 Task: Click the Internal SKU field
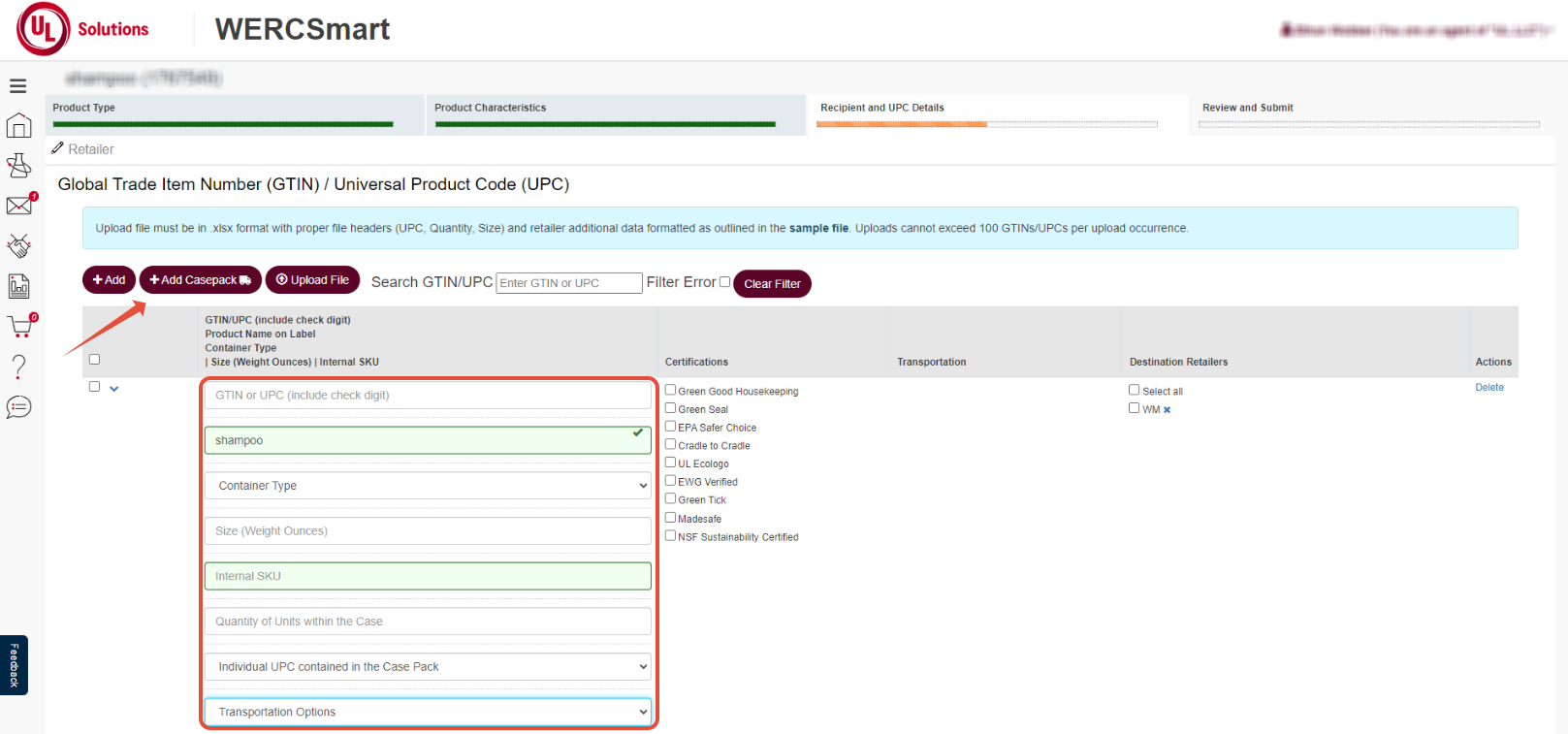pos(428,576)
